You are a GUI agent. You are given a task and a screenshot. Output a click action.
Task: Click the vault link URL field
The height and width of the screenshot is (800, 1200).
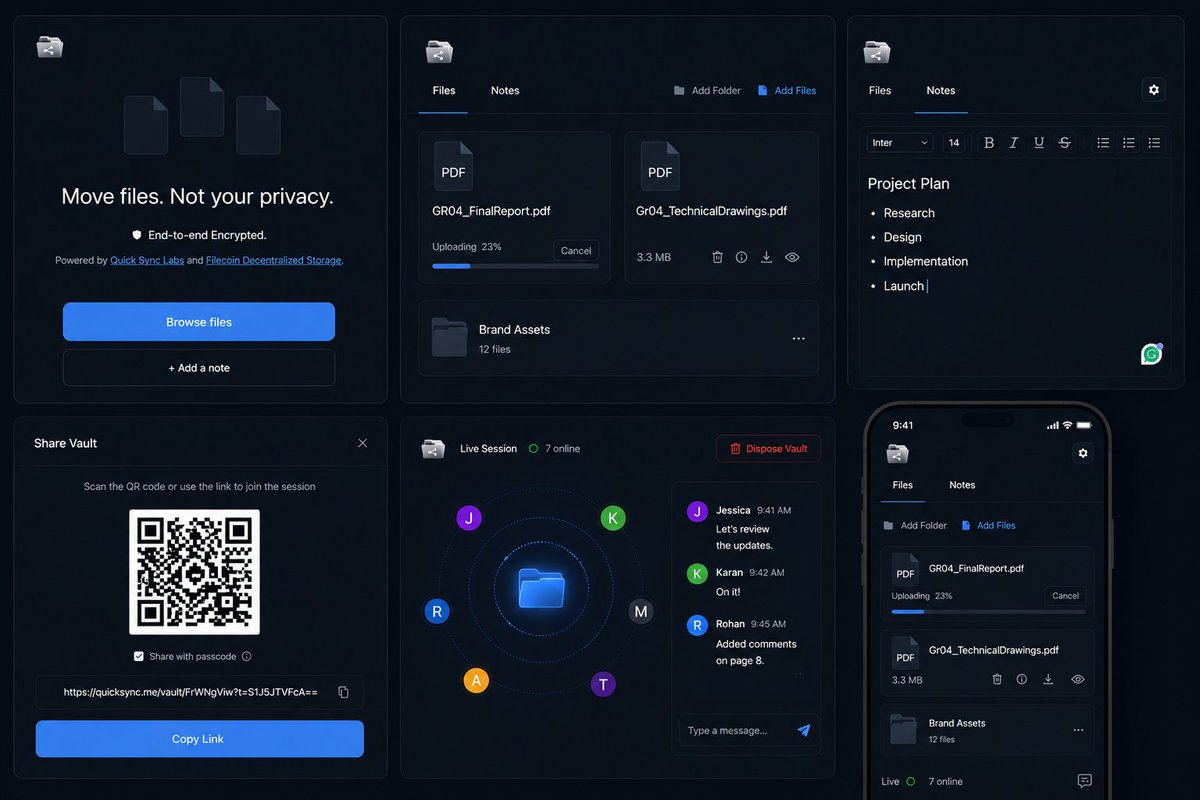200,692
